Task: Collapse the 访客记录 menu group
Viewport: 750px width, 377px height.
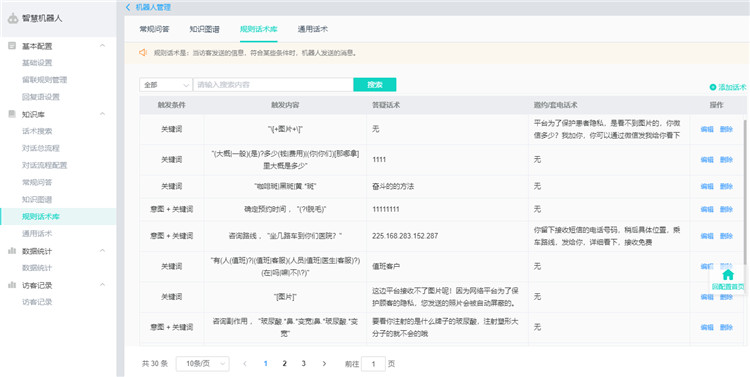Action: pyautogui.click(x=102, y=285)
